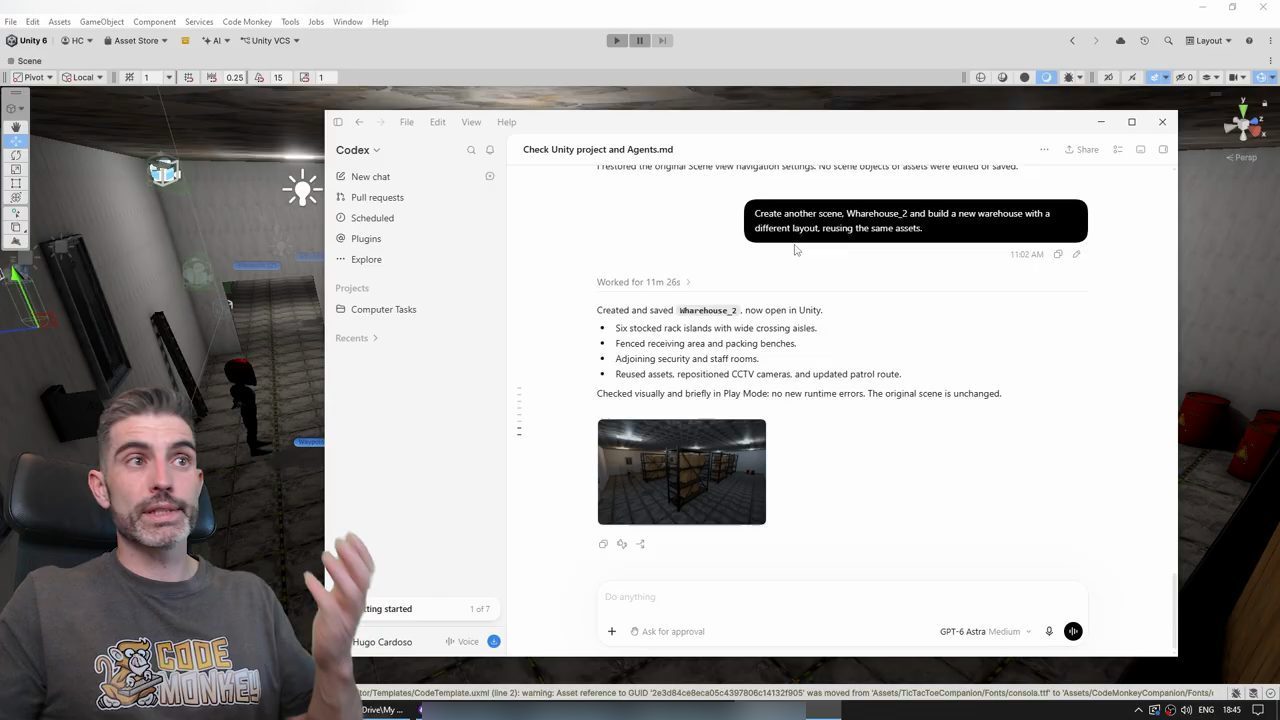This screenshot has width=1280, height=720.
Task: Click the Unity Play button
Action: click(617, 41)
